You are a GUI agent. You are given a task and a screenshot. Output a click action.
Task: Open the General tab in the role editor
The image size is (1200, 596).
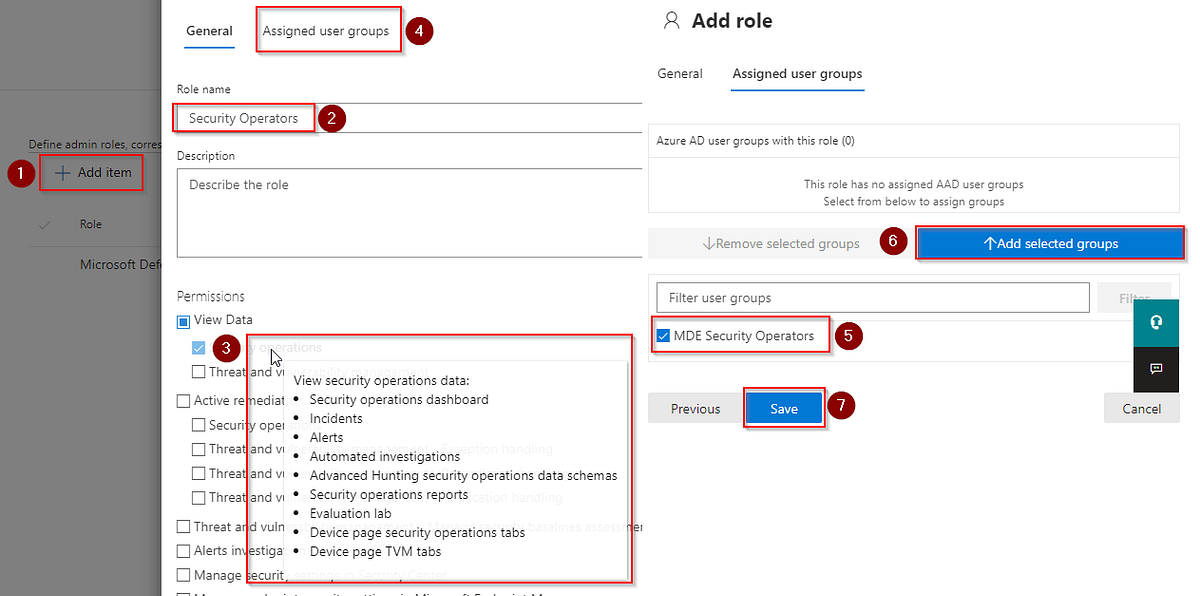[x=208, y=31]
